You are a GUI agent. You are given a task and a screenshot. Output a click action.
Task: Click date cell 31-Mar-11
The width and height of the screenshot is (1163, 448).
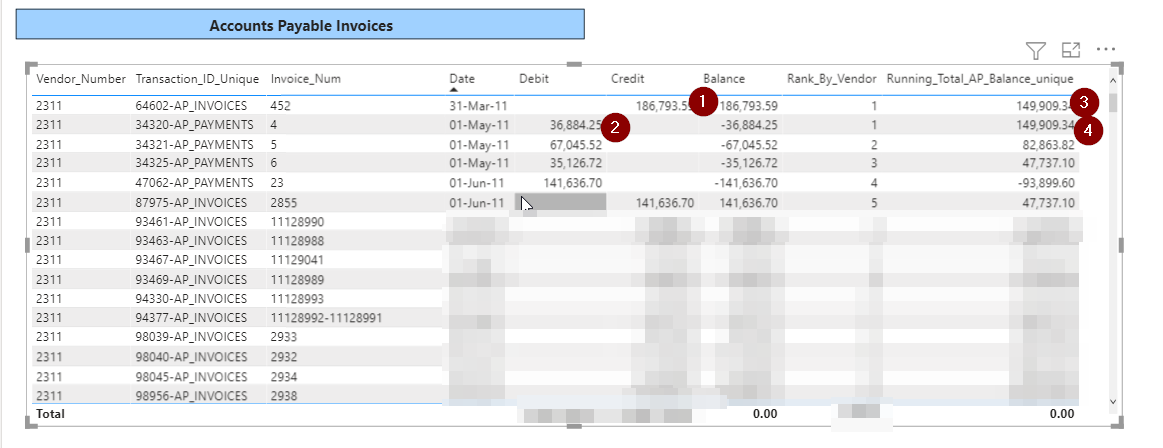pyautogui.click(x=479, y=106)
